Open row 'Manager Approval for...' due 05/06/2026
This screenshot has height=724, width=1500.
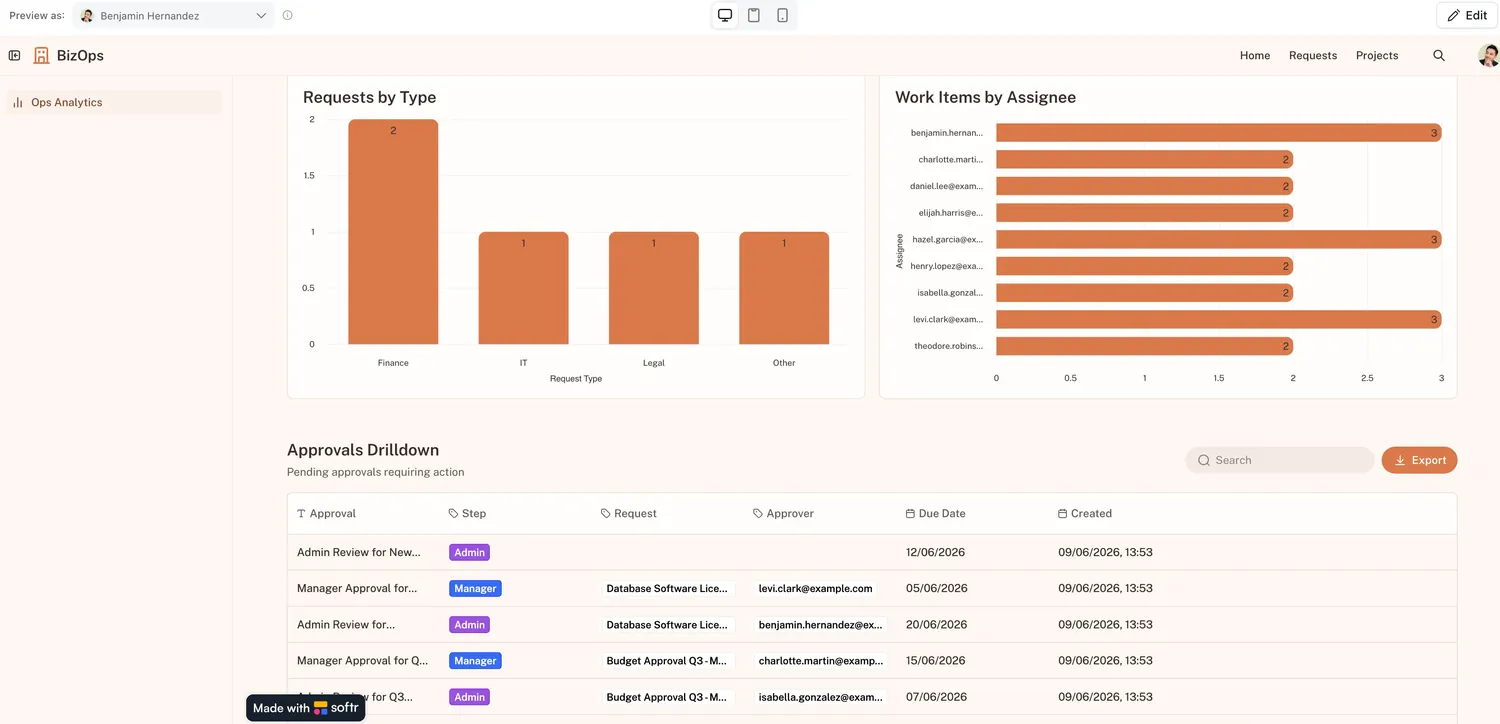(x=872, y=588)
